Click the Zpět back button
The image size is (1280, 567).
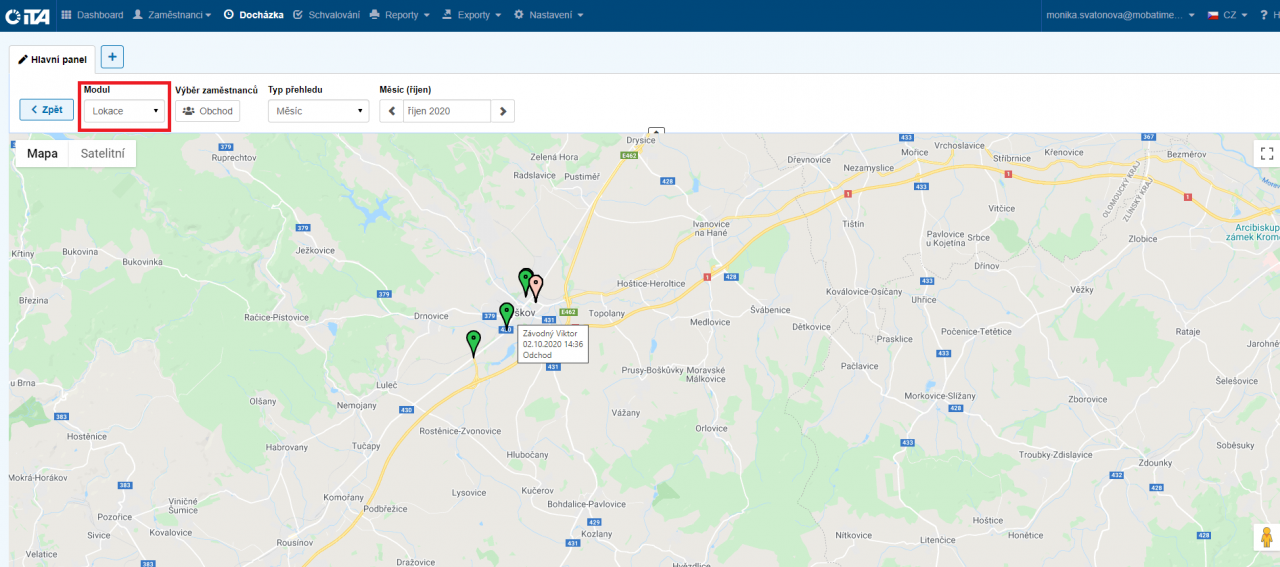(46, 110)
